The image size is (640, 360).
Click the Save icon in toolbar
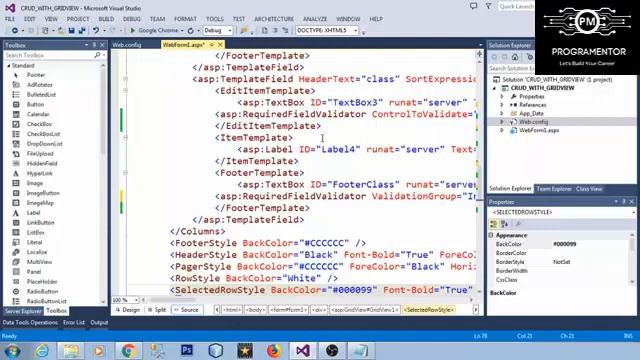point(71,31)
